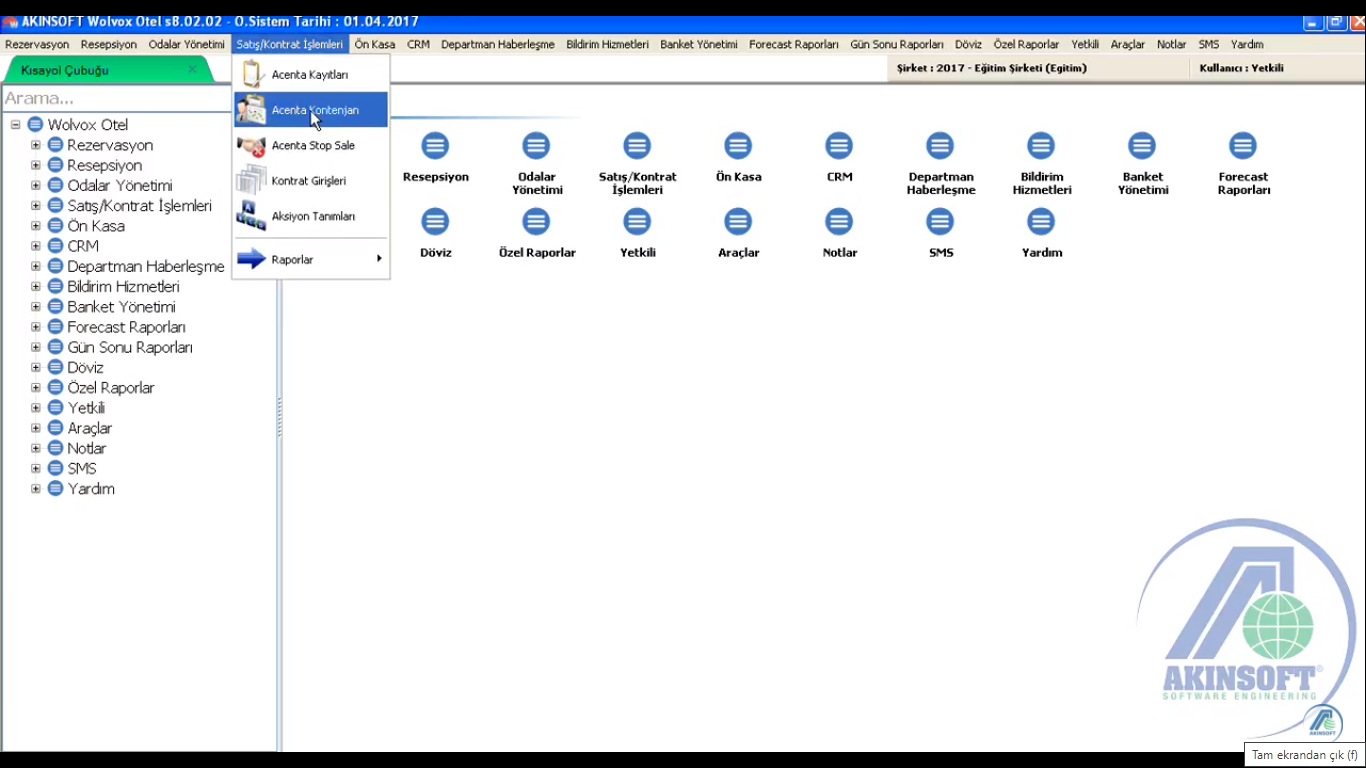Select Döviz in the tree
Viewport: 1366px width, 768px height.
coord(85,367)
